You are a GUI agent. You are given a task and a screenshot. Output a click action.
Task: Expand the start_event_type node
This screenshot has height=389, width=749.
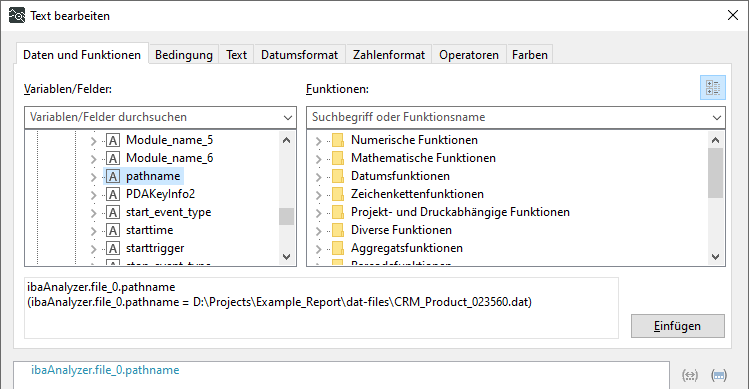(x=94, y=213)
